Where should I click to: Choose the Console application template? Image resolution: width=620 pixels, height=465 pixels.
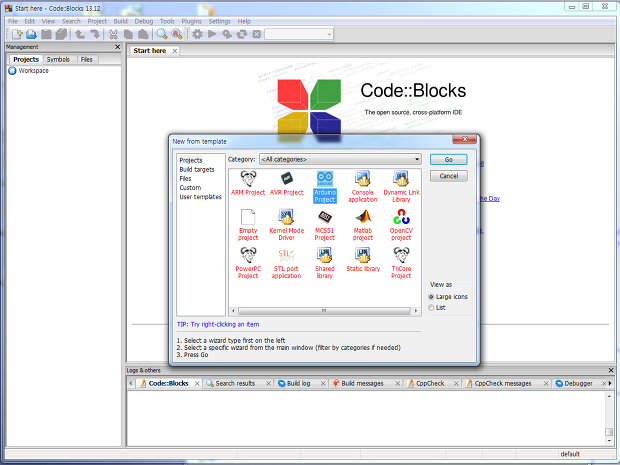coord(363,187)
